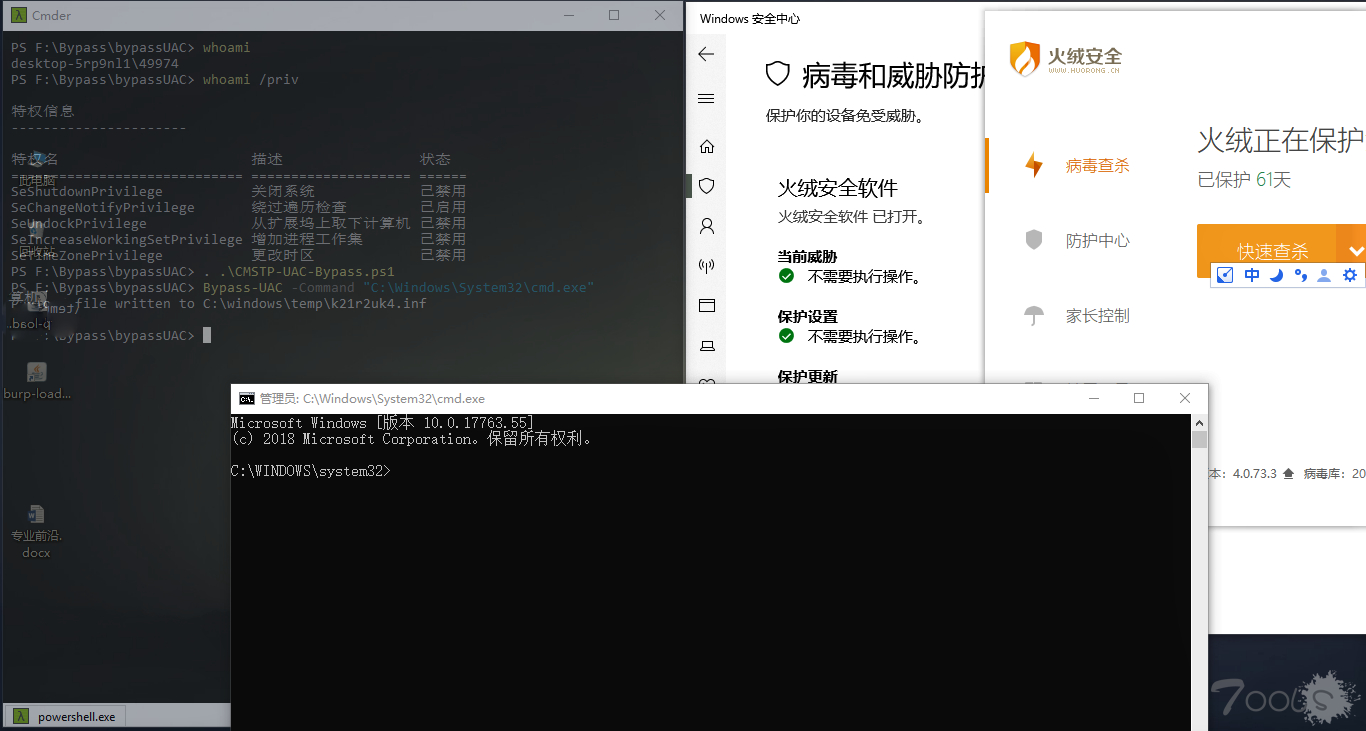Open the IME user account icon

click(1324, 275)
